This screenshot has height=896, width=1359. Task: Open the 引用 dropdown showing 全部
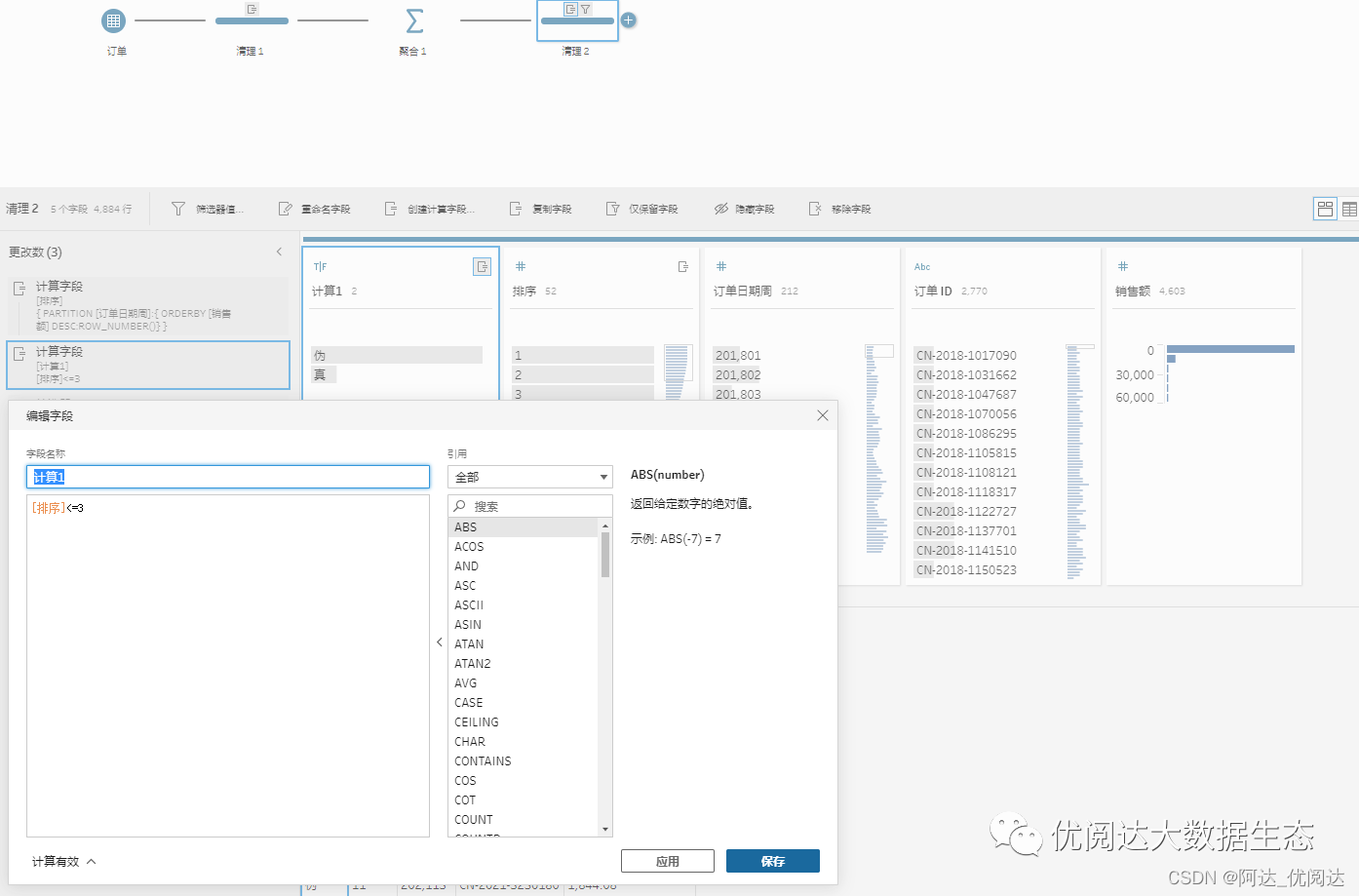530,477
